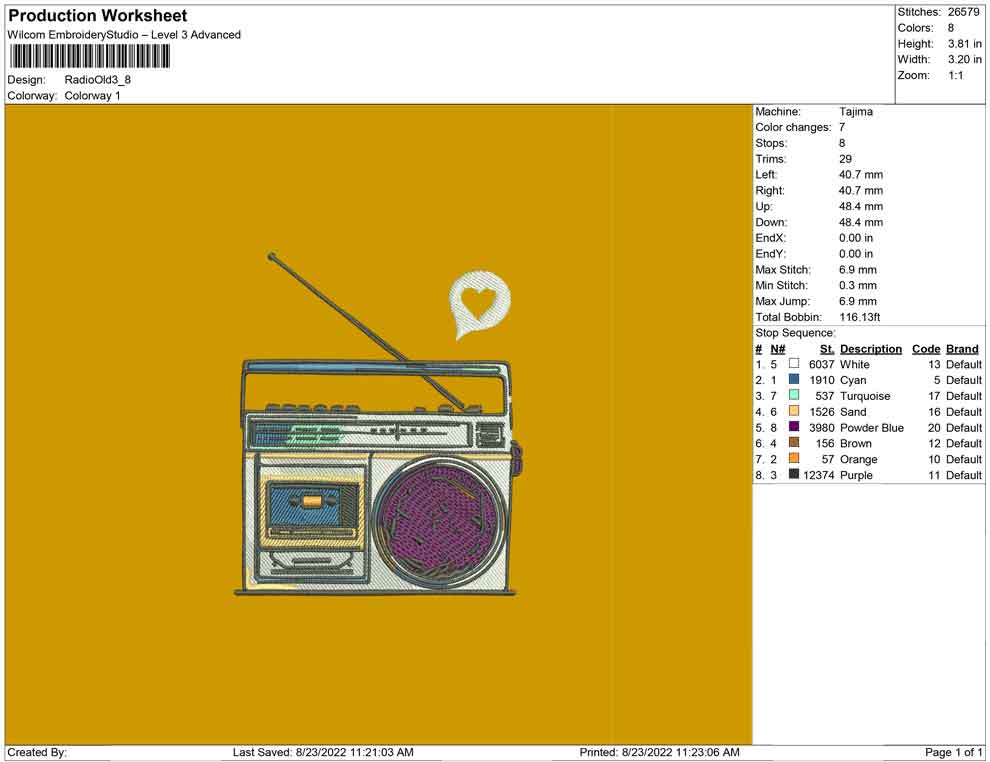Click the Purple thread color swatch
990x762 pixels.
[x=794, y=474]
